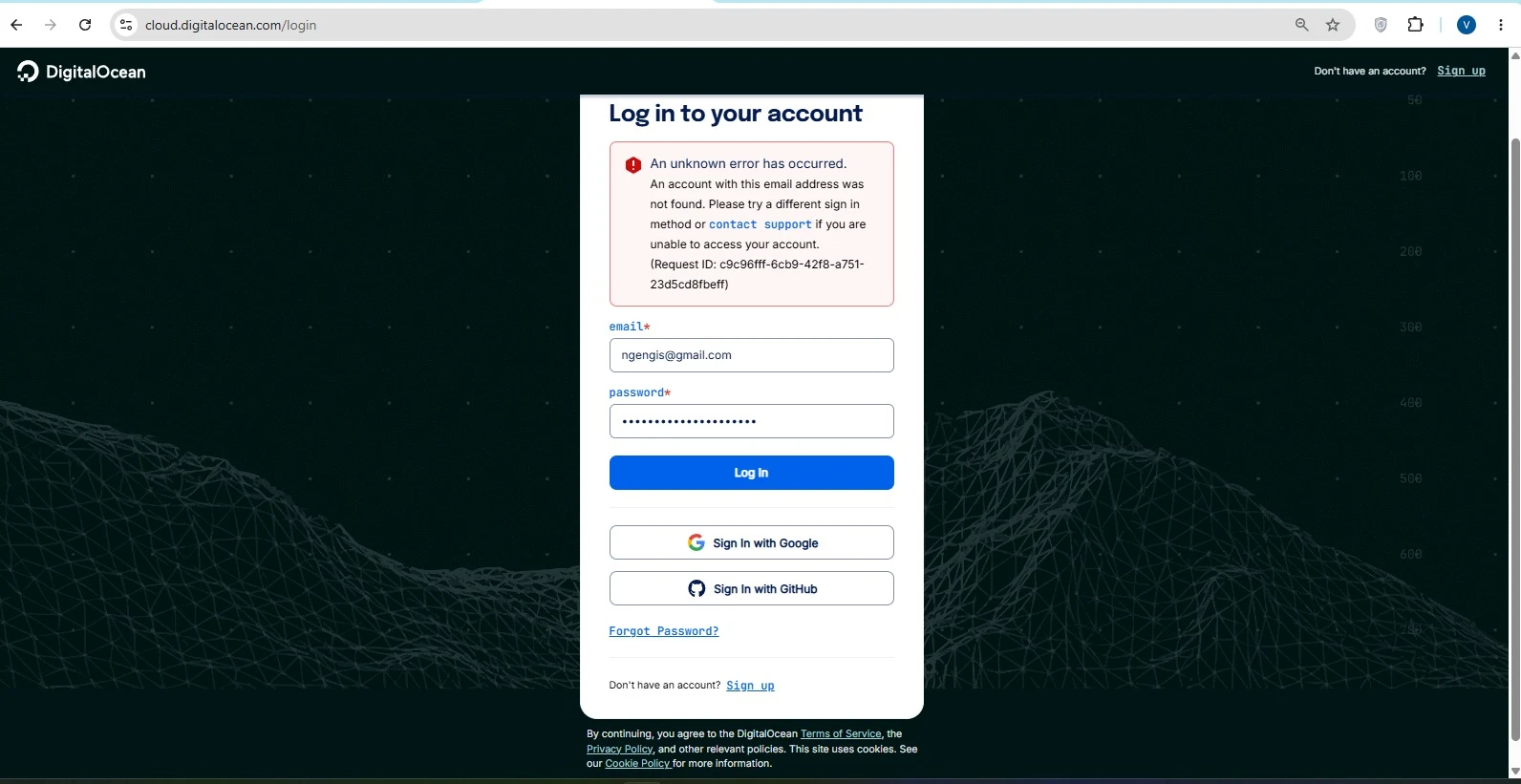Screen dimensions: 1521x784
Task: Open site information icon in address bar
Action: tap(126, 25)
